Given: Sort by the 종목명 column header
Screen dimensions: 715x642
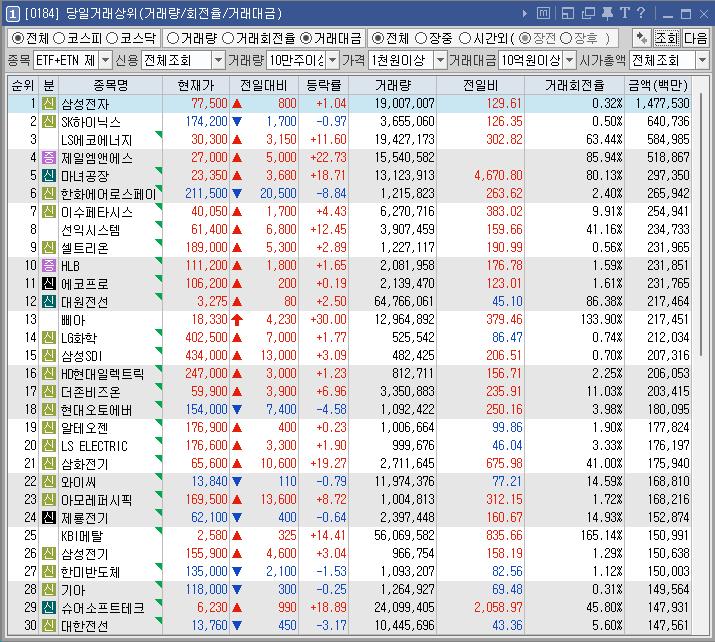Looking at the screenshot, I should [110, 85].
